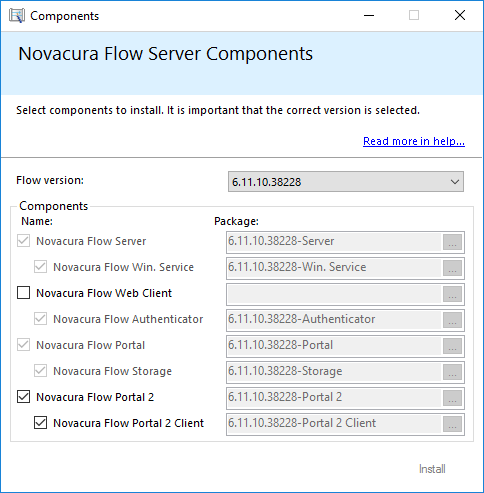Browse package for Novacura Flow Portal row
Screen dimensions: 484x493
click(452, 346)
